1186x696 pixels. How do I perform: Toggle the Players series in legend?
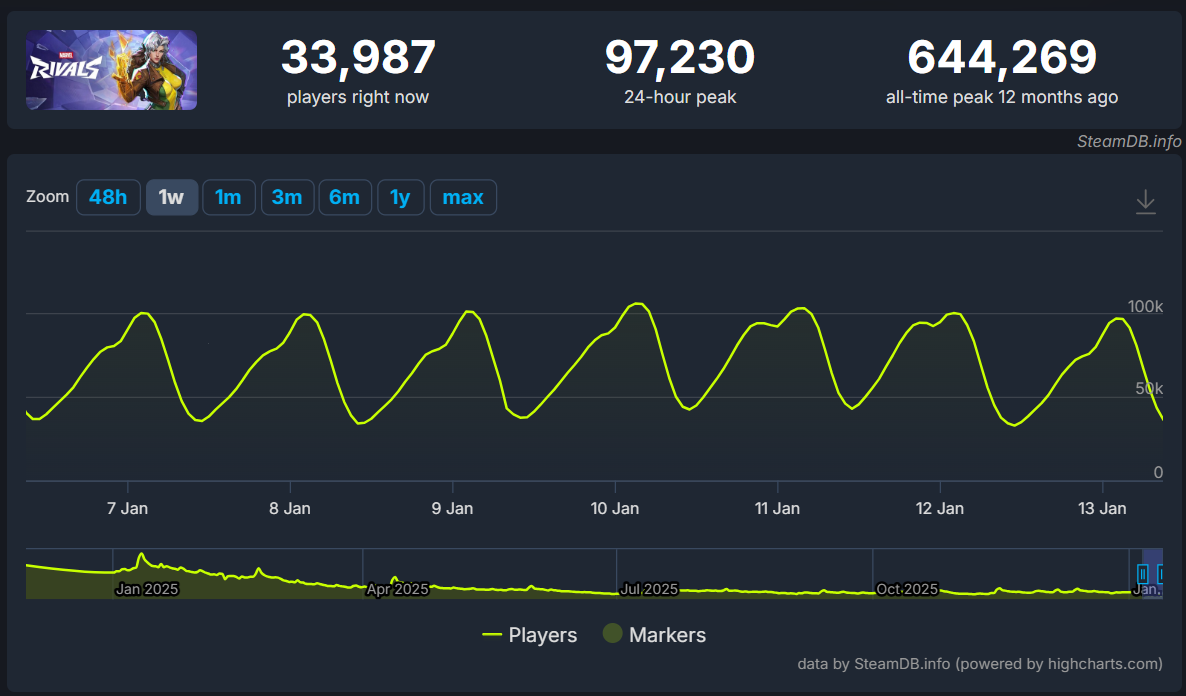point(529,635)
